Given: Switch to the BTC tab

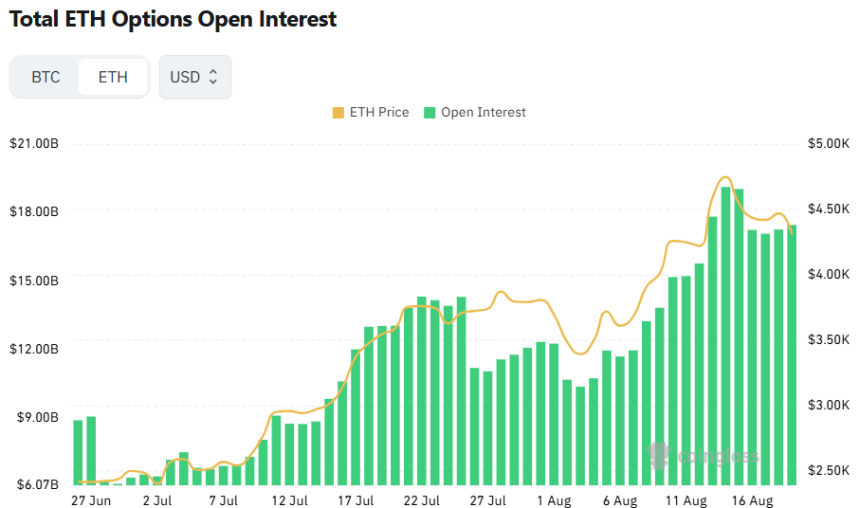Looking at the screenshot, I should pos(46,77).
